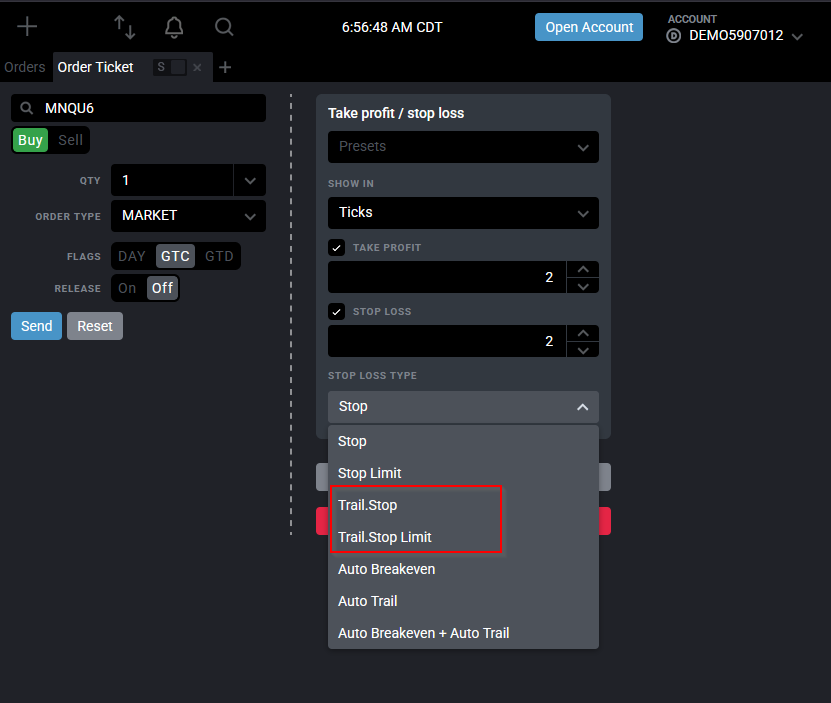The height and width of the screenshot is (703, 831).
Task: Open the Presets dropdown
Action: [463, 147]
